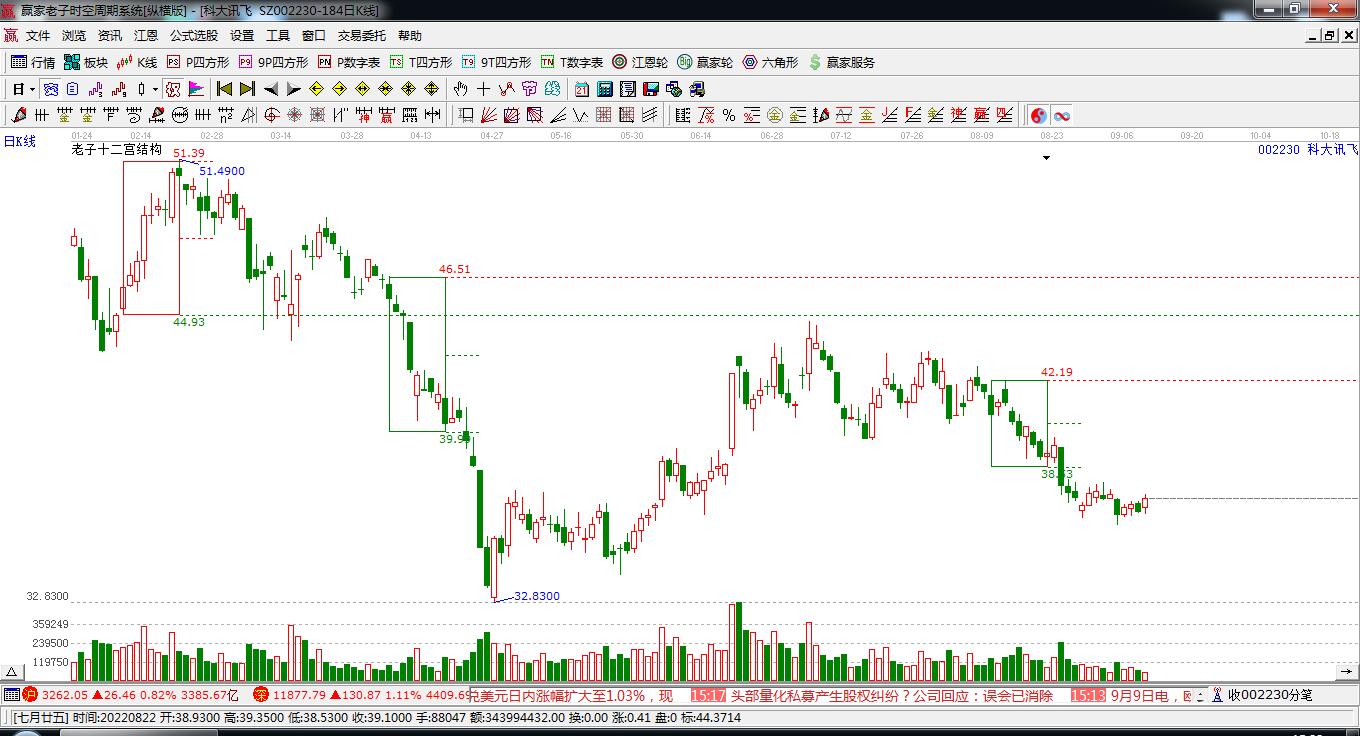1360x736 pixels.
Task: Open the P数字表 tool
Action: coord(349,62)
